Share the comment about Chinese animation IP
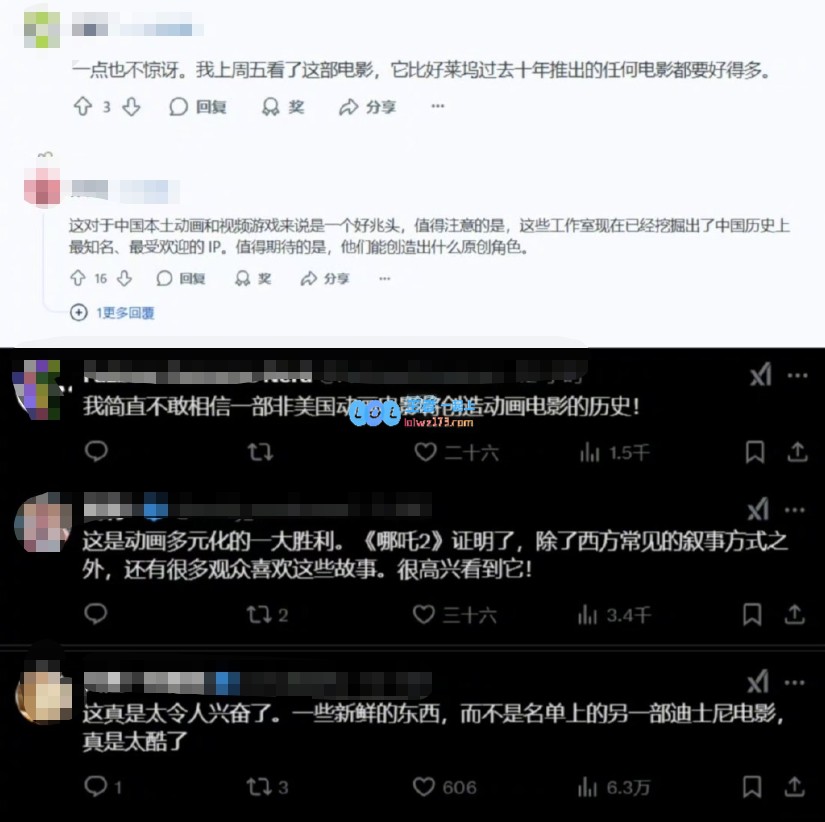825x822 pixels. click(325, 278)
